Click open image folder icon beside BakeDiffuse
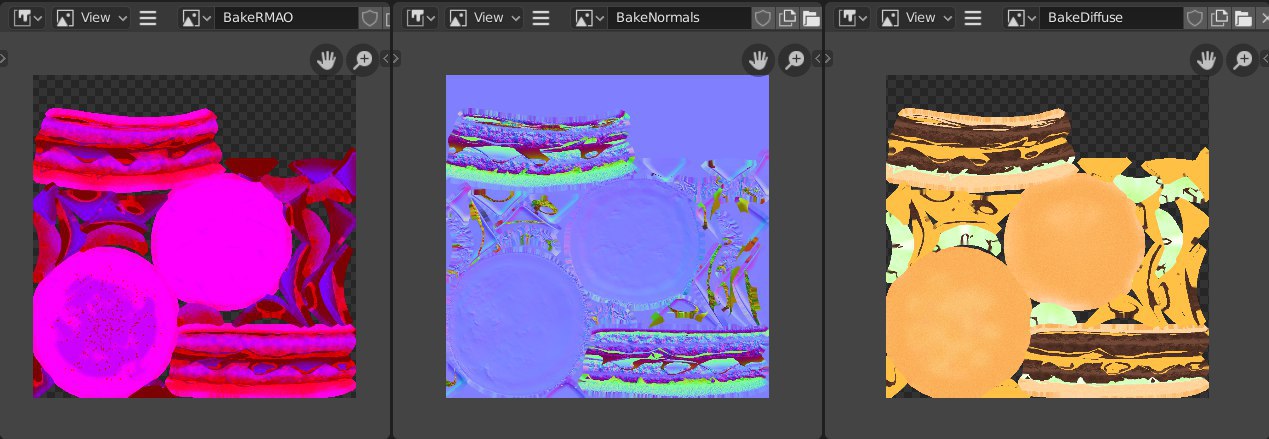 [1242, 18]
